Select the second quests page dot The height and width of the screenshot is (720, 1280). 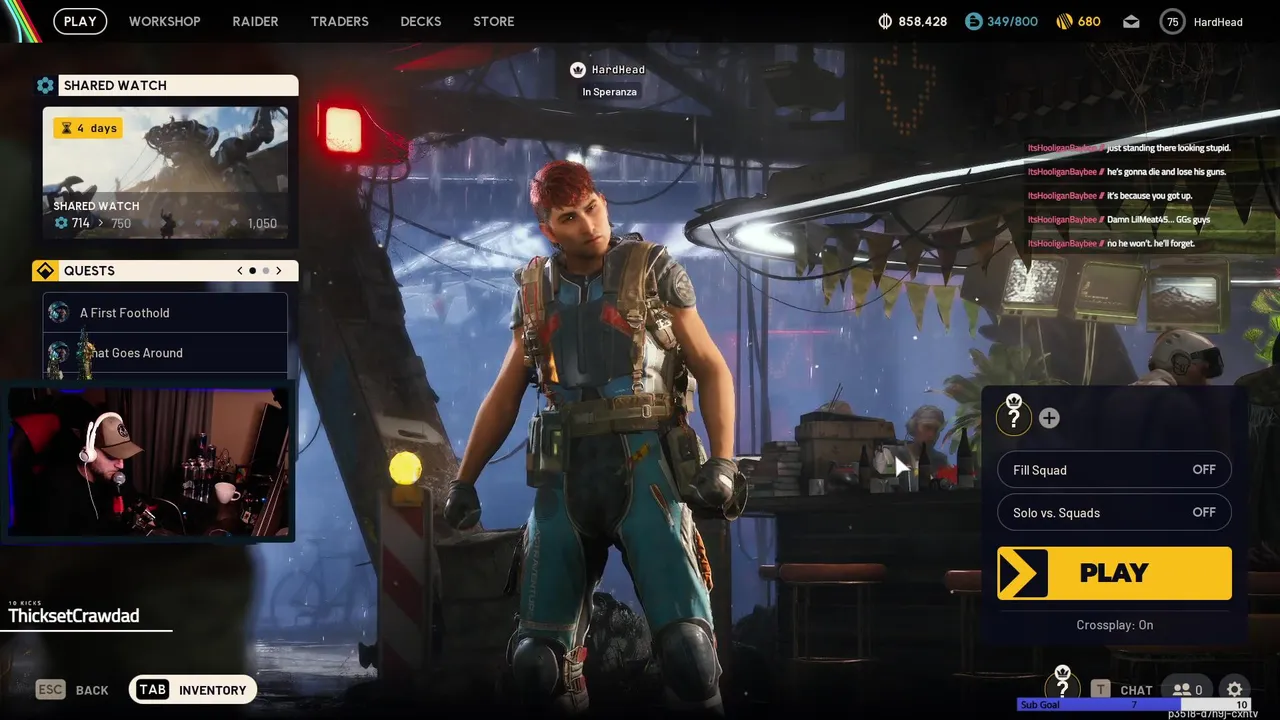coord(266,271)
